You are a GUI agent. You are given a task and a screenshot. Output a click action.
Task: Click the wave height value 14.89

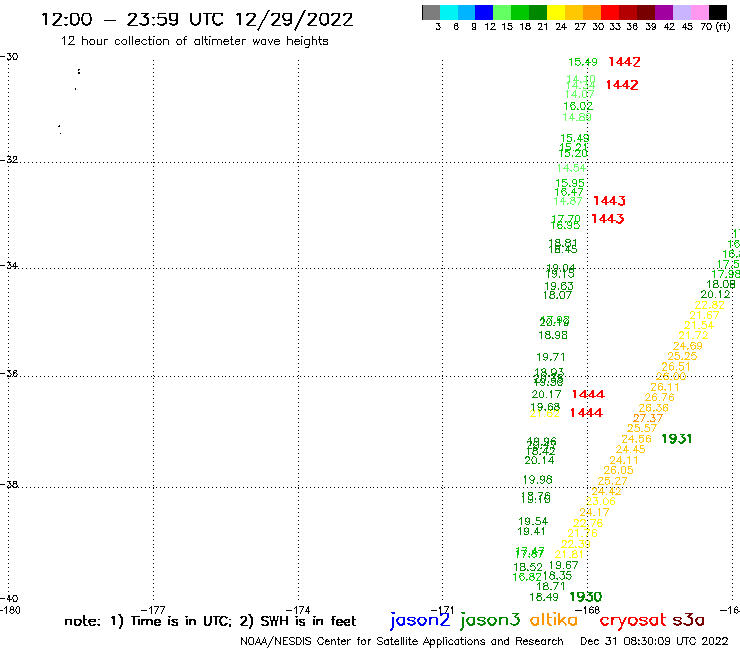click(577, 117)
